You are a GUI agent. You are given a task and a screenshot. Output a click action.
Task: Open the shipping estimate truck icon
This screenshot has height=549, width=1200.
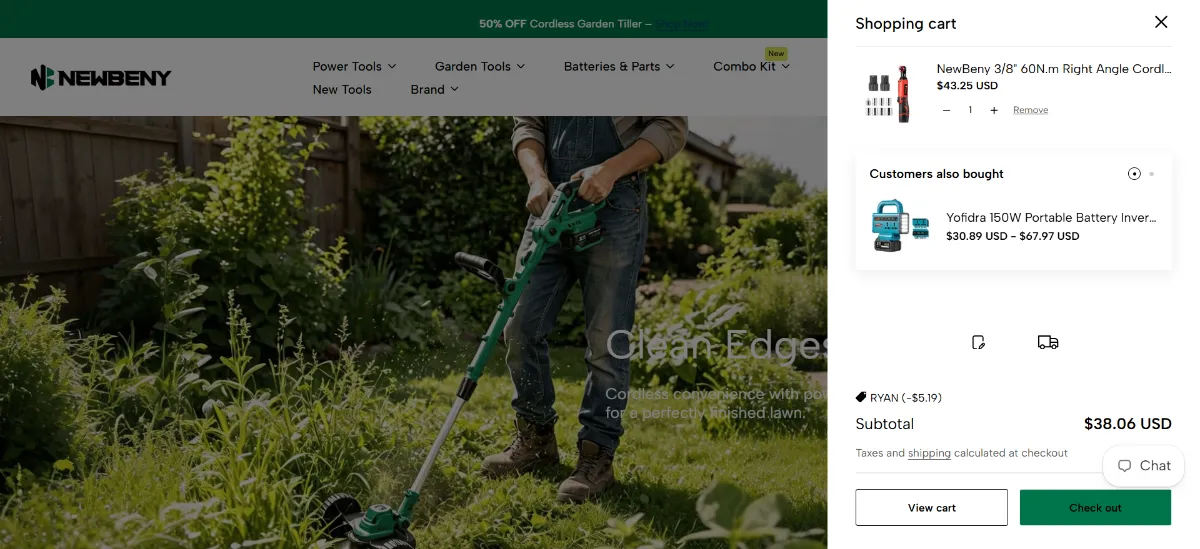coord(1048,342)
